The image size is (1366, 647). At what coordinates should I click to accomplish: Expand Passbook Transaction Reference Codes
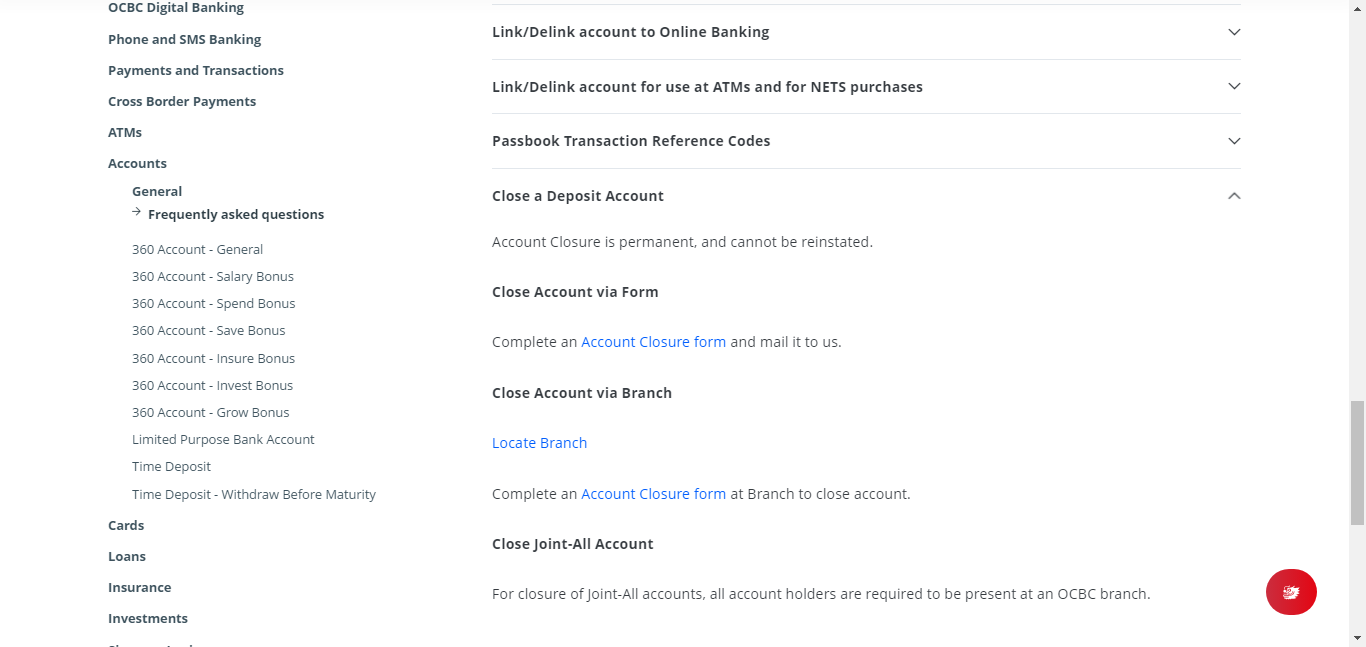click(866, 141)
